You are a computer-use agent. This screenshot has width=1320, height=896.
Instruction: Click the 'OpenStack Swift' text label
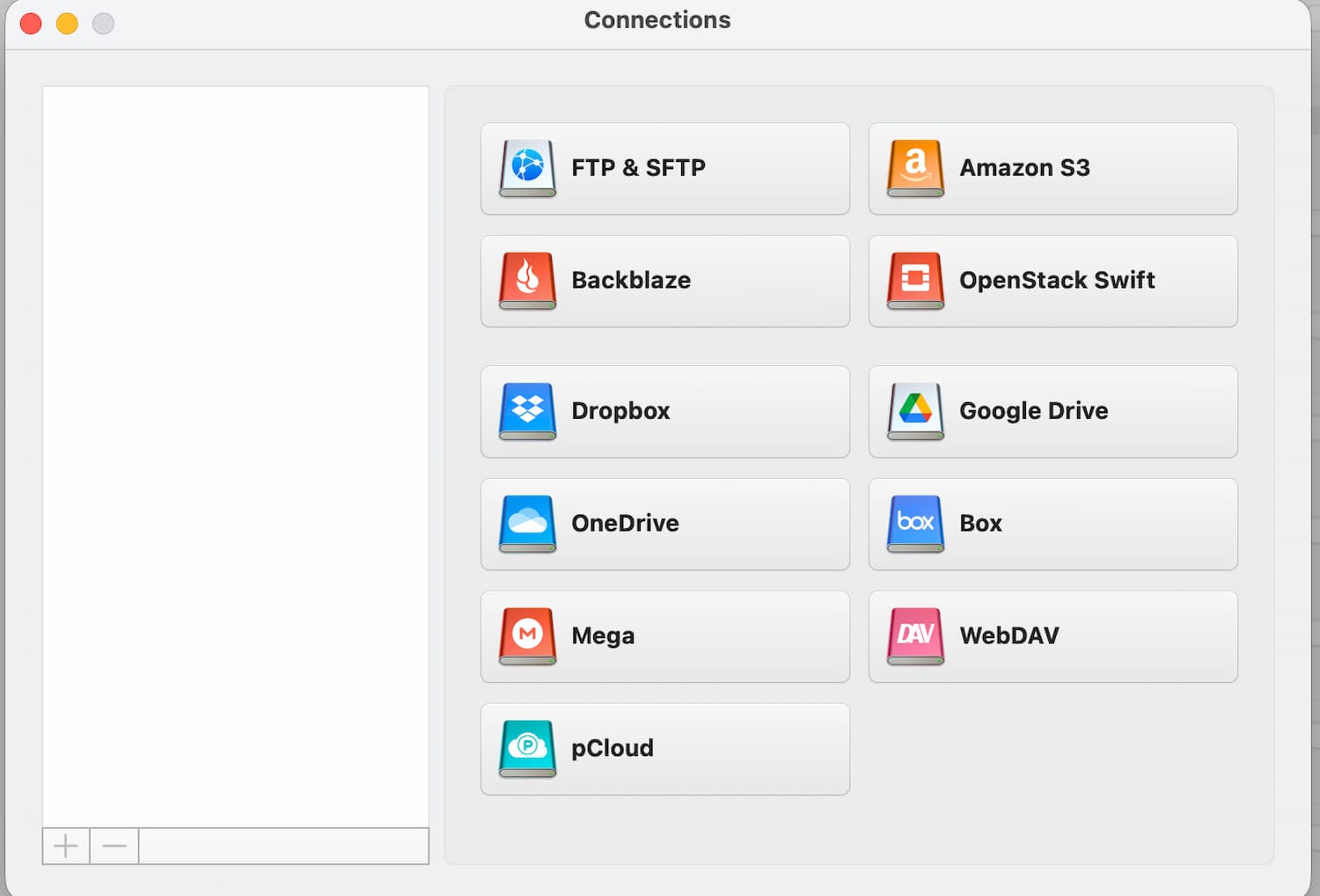pos(1057,280)
